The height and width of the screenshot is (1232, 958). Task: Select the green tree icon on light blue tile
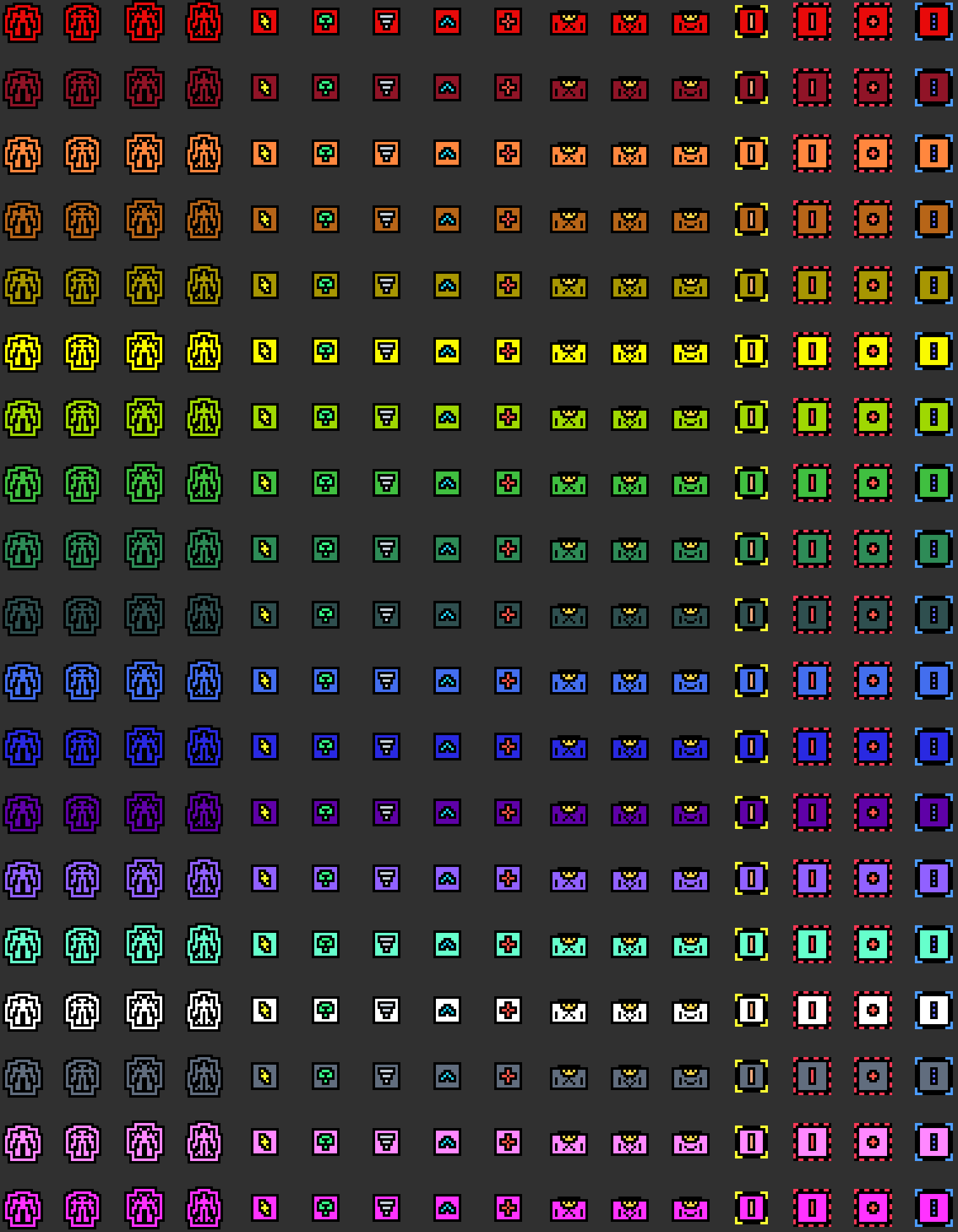[x=326, y=681]
